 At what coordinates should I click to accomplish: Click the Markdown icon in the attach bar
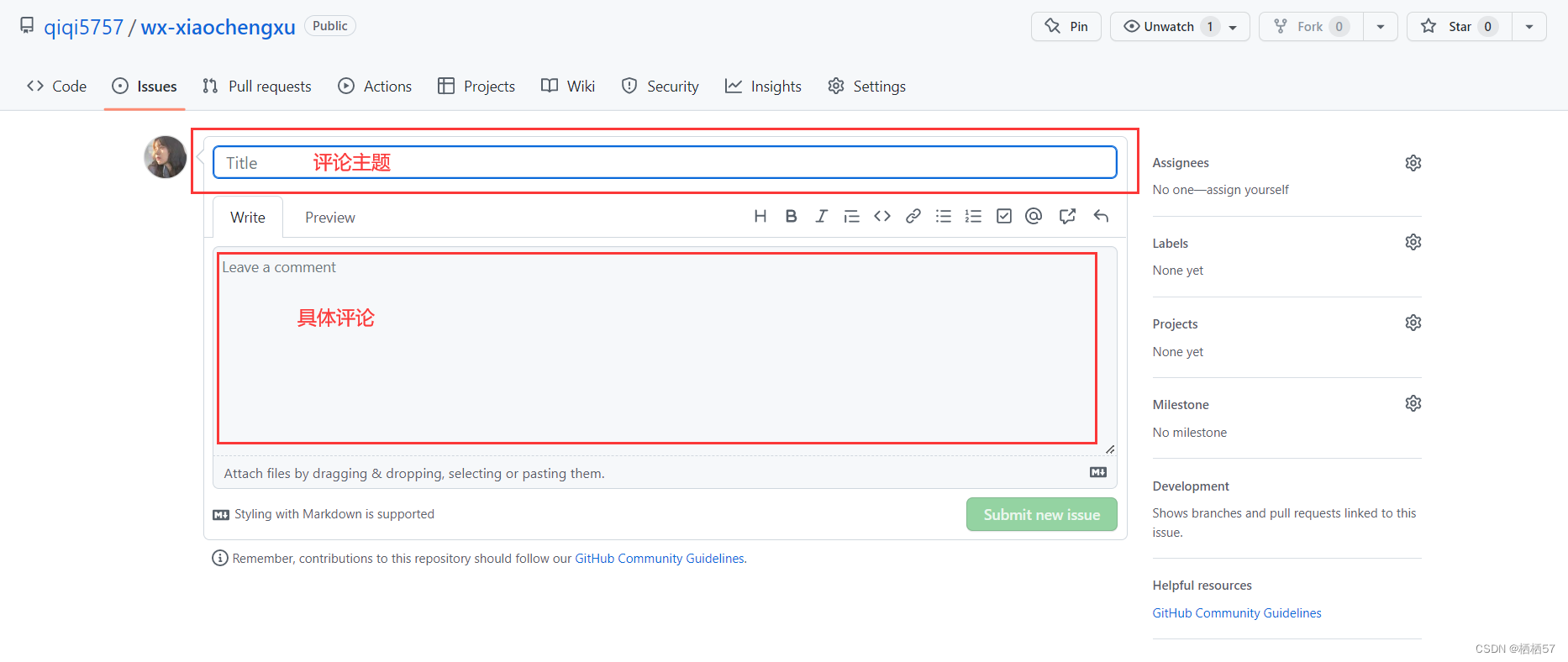1098,472
